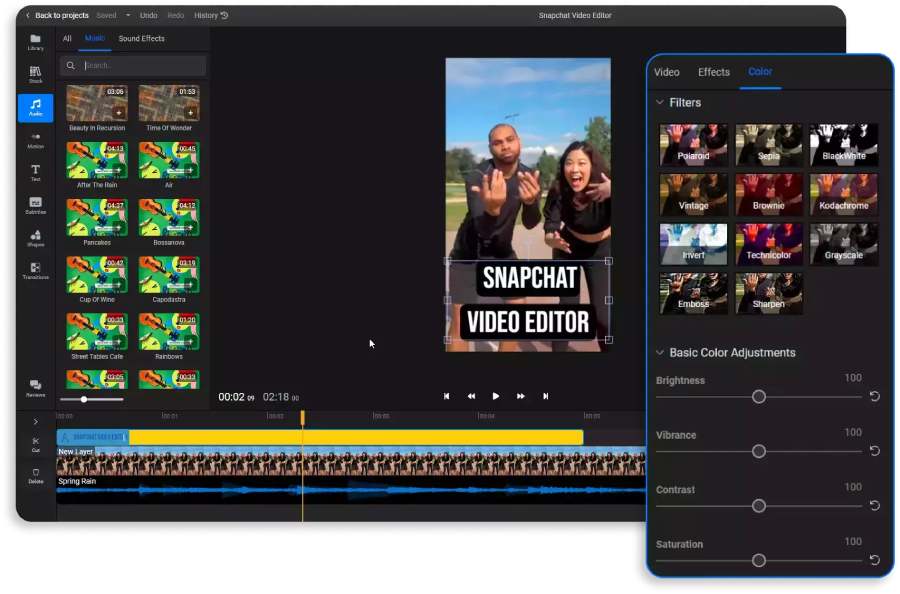Select the Cup Of Wine music track
The width and height of the screenshot is (900, 594).
tap(97, 274)
